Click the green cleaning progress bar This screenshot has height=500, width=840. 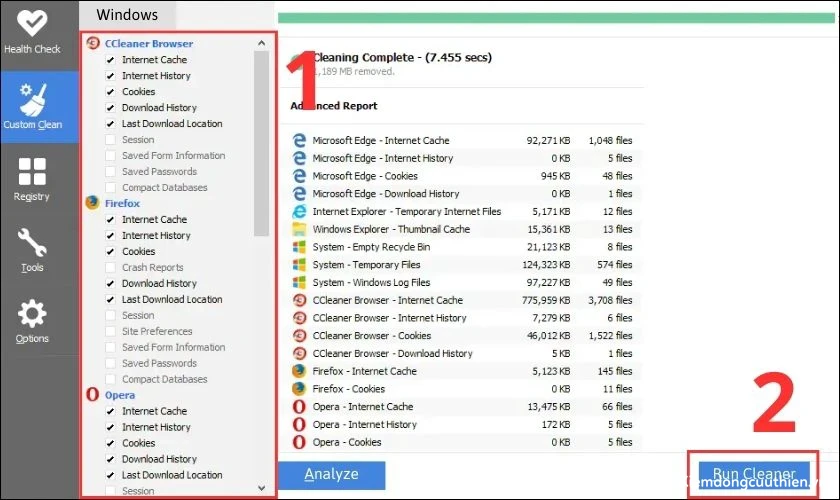point(556,18)
